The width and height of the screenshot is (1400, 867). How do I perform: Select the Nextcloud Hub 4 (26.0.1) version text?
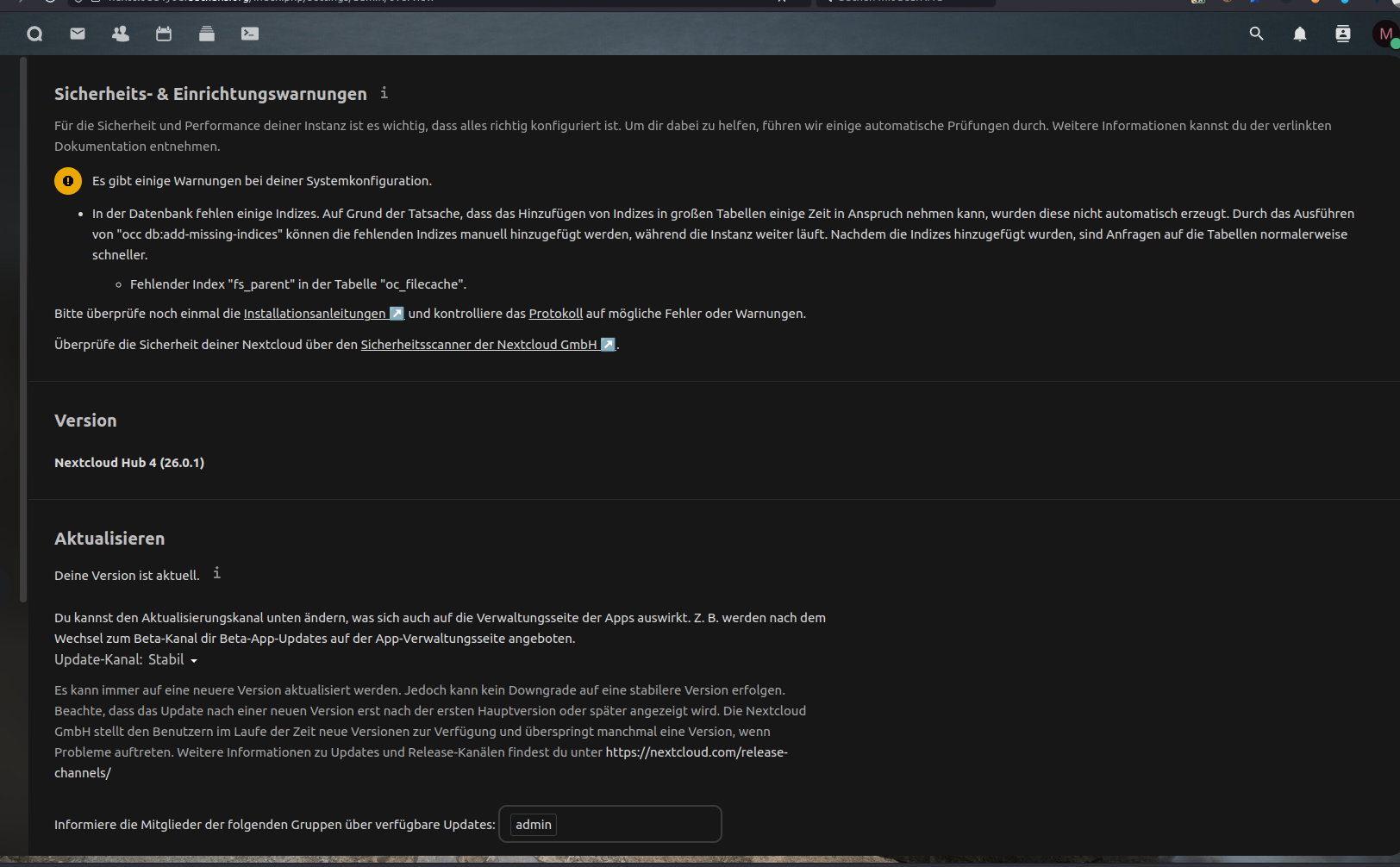pyautogui.click(x=129, y=463)
